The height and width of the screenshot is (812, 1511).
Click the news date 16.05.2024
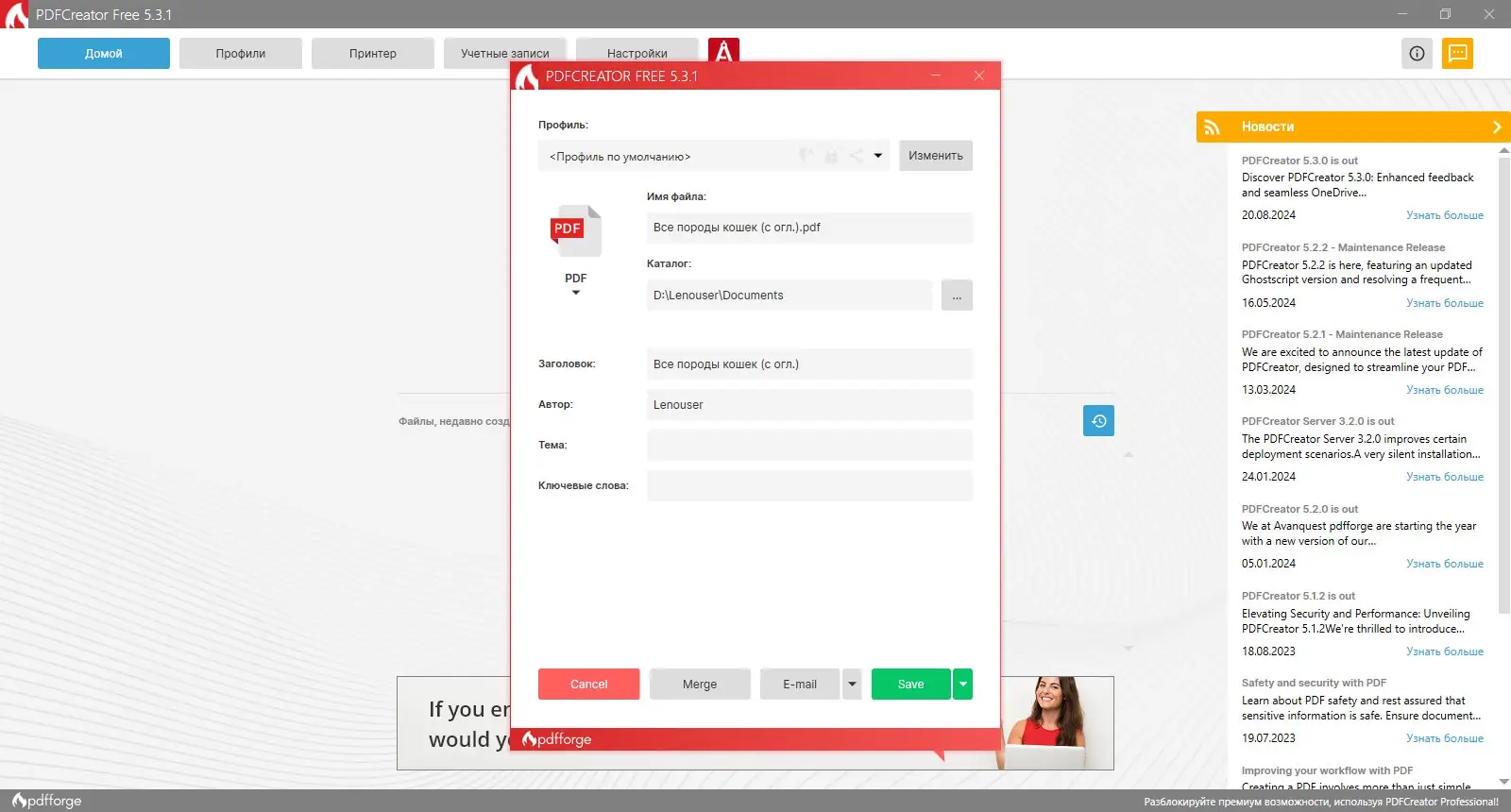point(1268,303)
